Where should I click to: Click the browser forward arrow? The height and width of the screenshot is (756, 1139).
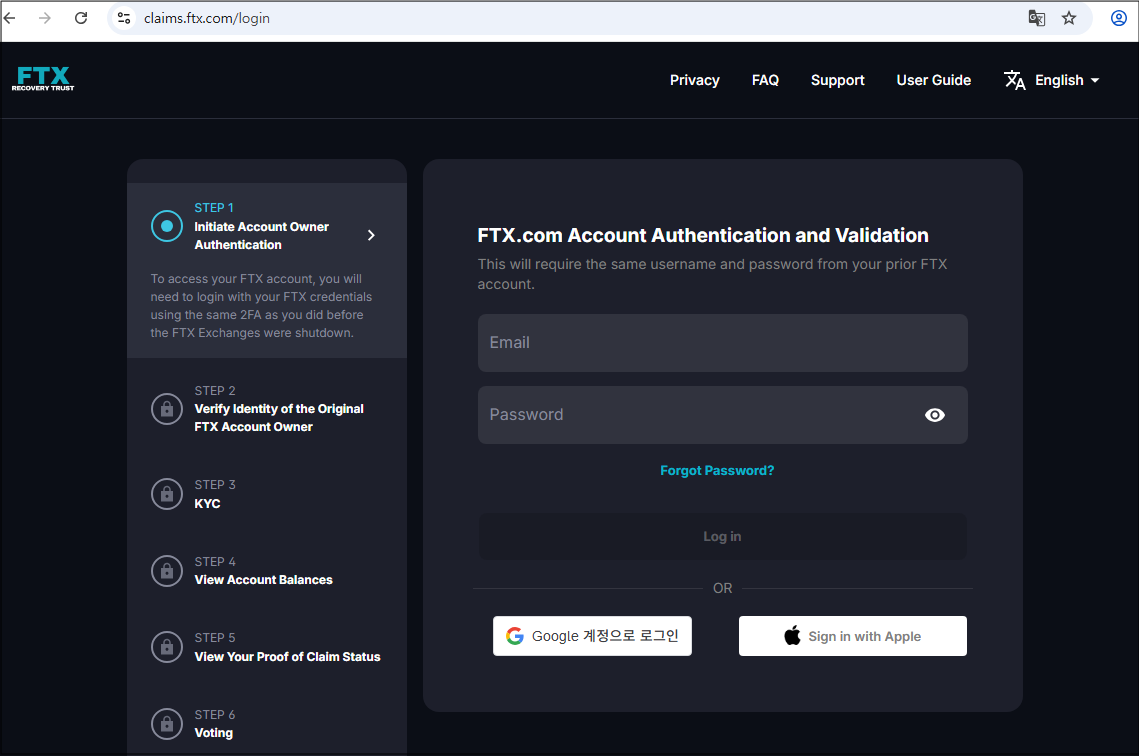tap(45, 18)
